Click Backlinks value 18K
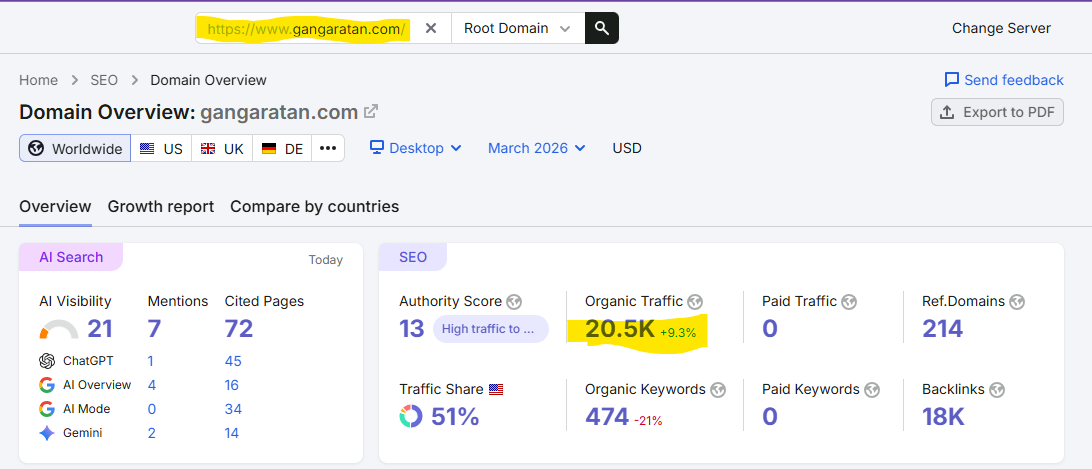Viewport: 1092px width, 469px height. click(943, 417)
